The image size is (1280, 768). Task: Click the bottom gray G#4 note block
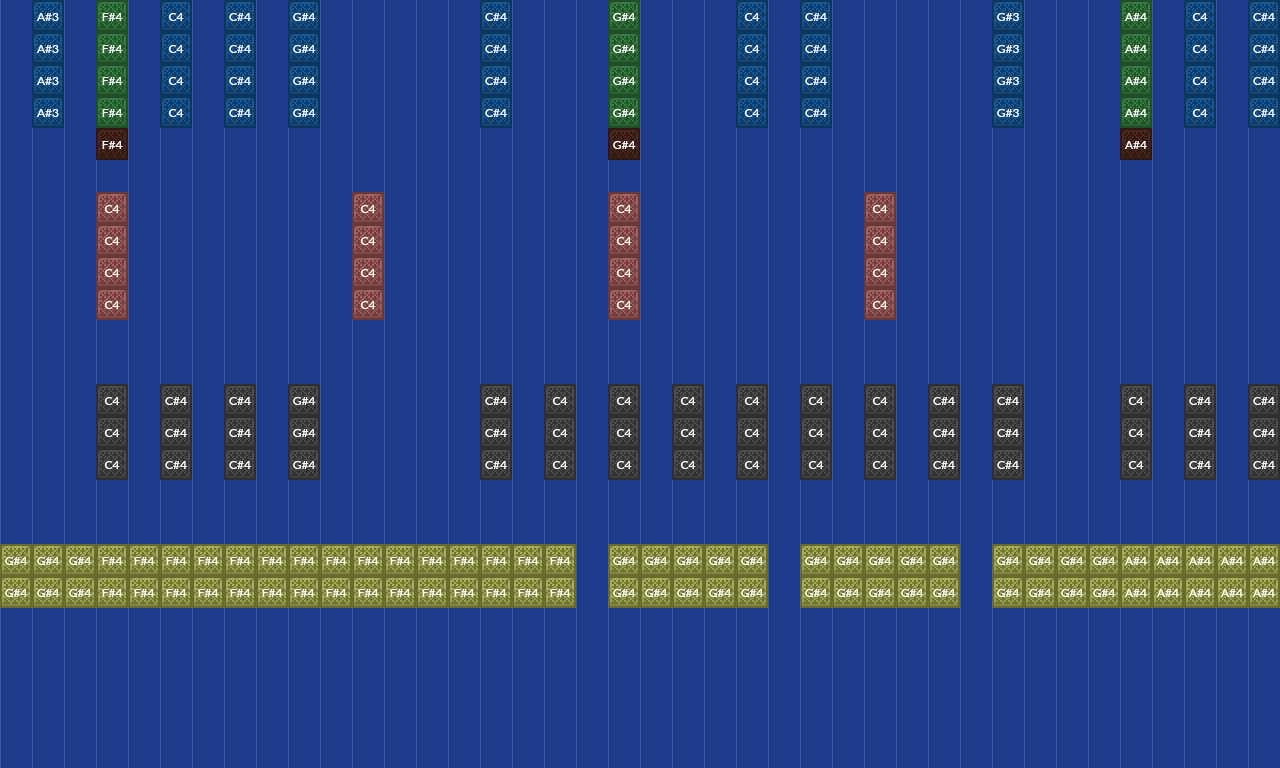click(x=304, y=465)
